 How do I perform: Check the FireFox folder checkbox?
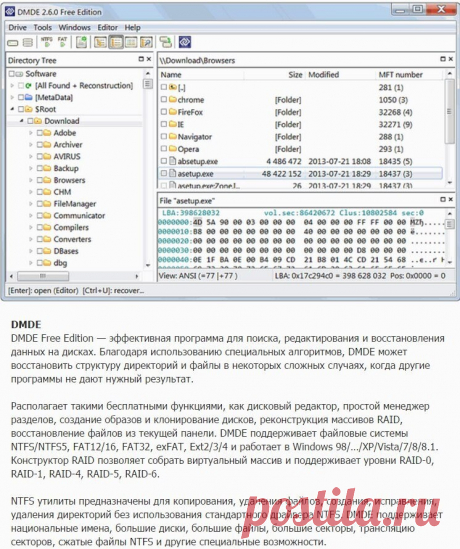coord(164,112)
